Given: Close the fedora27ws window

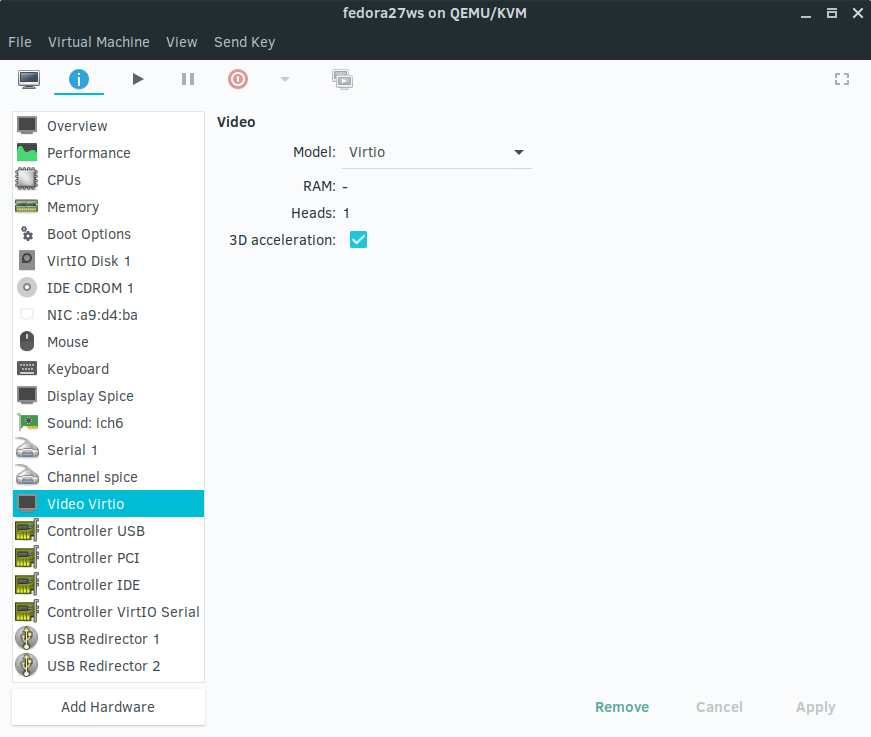Looking at the screenshot, I should pos(858,13).
